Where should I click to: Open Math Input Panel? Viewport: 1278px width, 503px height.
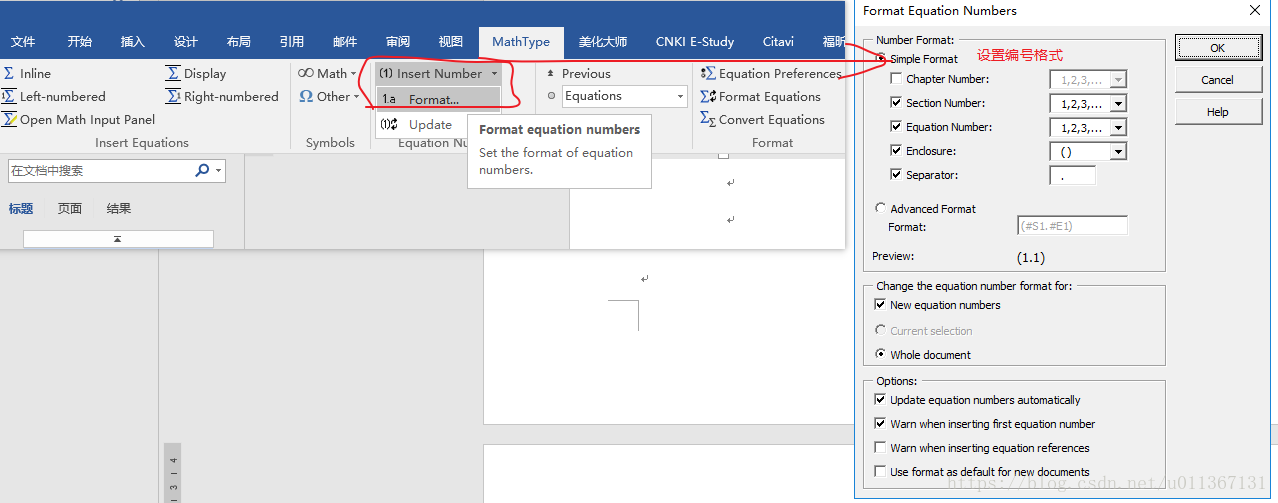79,119
